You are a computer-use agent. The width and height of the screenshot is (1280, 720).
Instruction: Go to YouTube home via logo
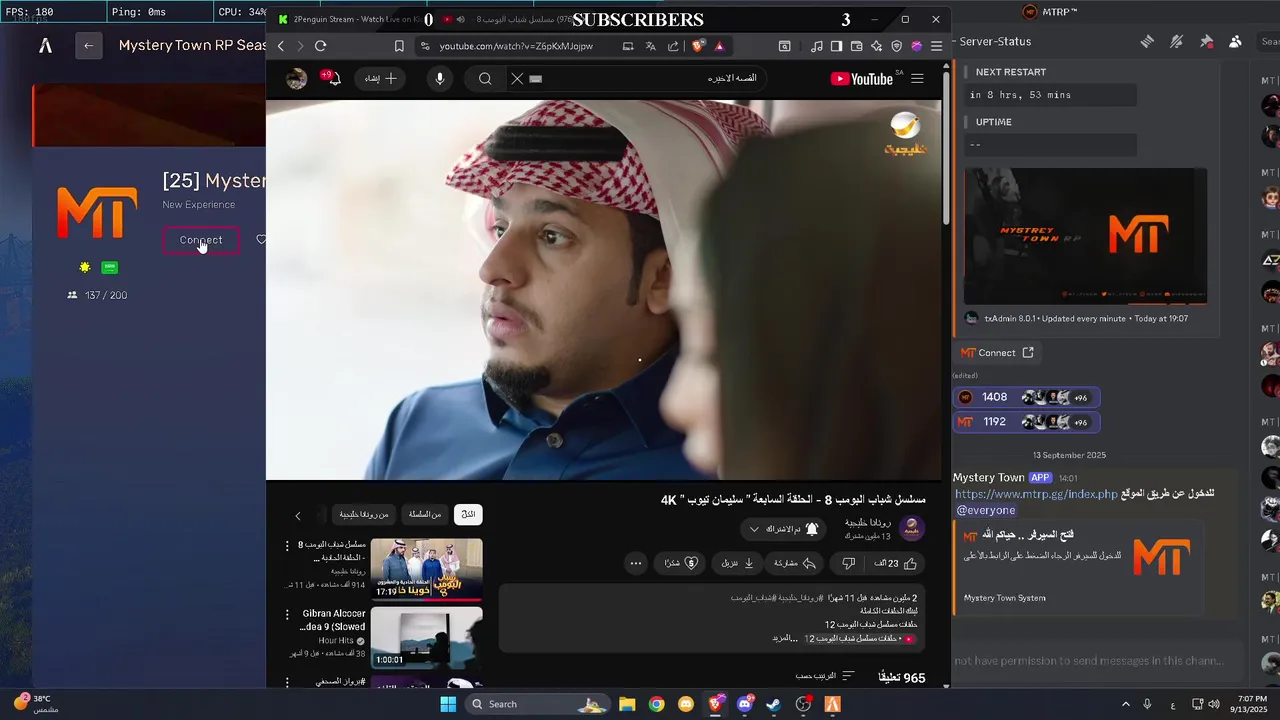(x=862, y=78)
